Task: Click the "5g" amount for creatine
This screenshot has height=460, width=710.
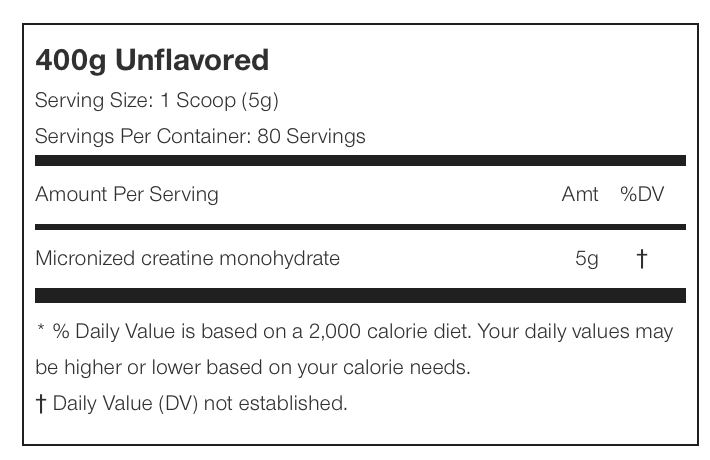Action: (x=587, y=258)
